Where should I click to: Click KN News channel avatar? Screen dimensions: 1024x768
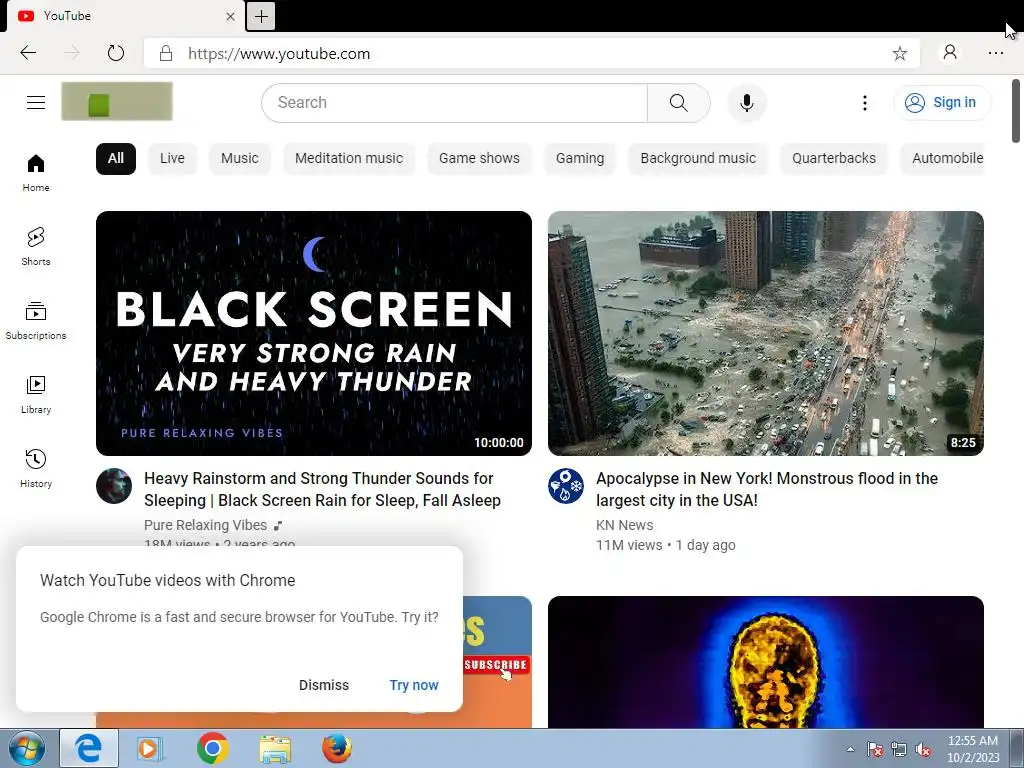point(566,486)
